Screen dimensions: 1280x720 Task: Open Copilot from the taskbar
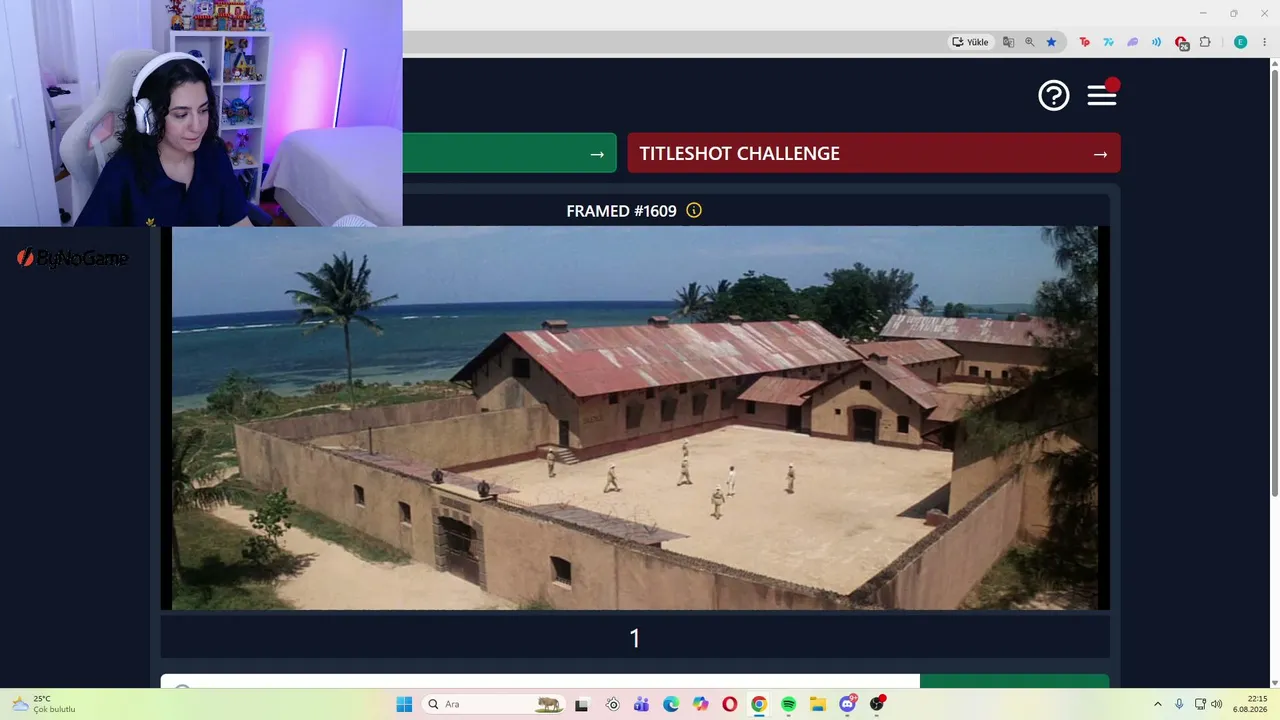[700, 704]
